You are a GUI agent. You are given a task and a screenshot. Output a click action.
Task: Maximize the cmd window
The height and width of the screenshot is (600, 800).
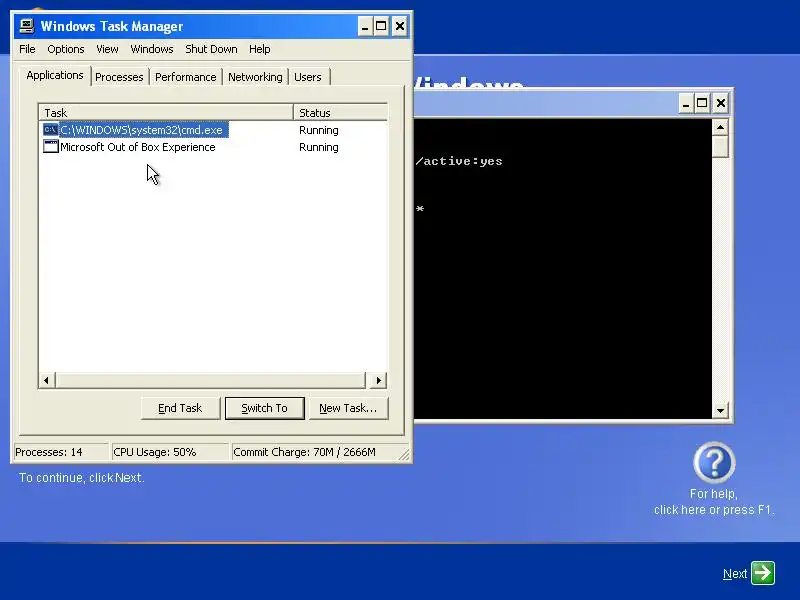[x=702, y=104]
